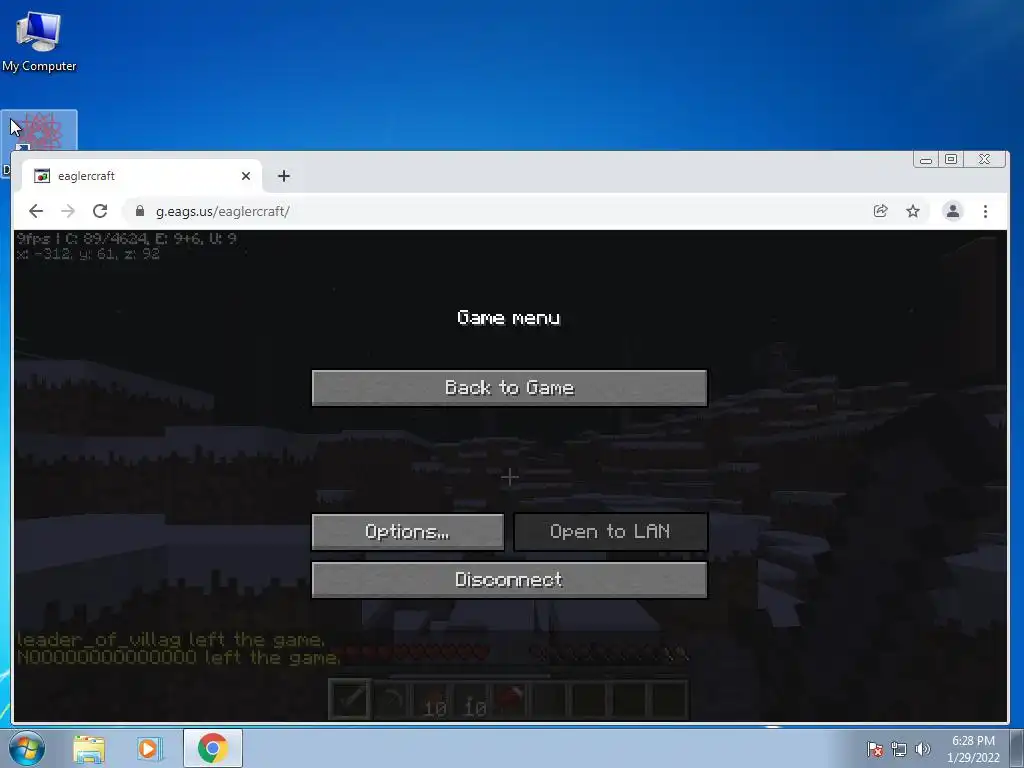The height and width of the screenshot is (768, 1024).
Task: Reload the eaglercraft page
Action: click(x=100, y=211)
